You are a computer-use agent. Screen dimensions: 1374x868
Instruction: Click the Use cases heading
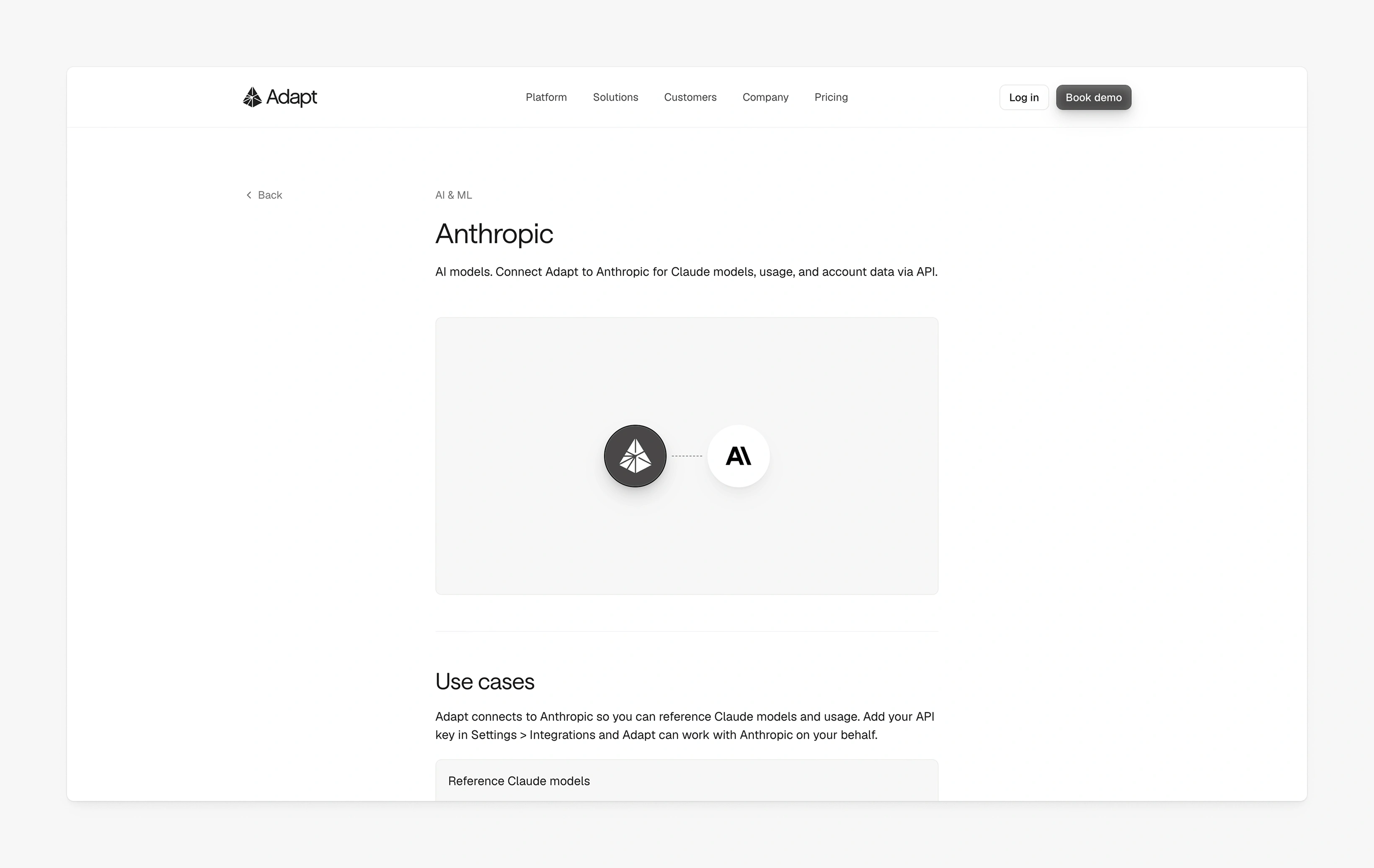click(x=484, y=682)
